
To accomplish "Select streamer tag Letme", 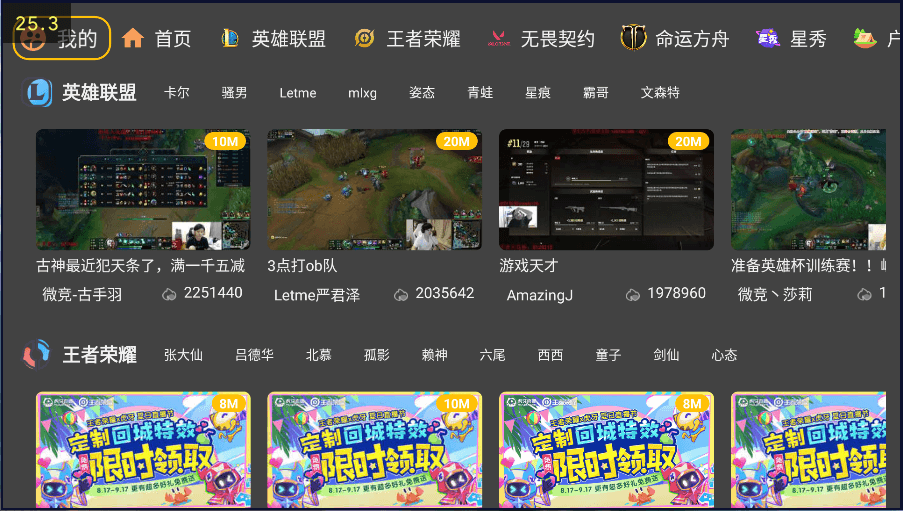I will click(298, 93).
